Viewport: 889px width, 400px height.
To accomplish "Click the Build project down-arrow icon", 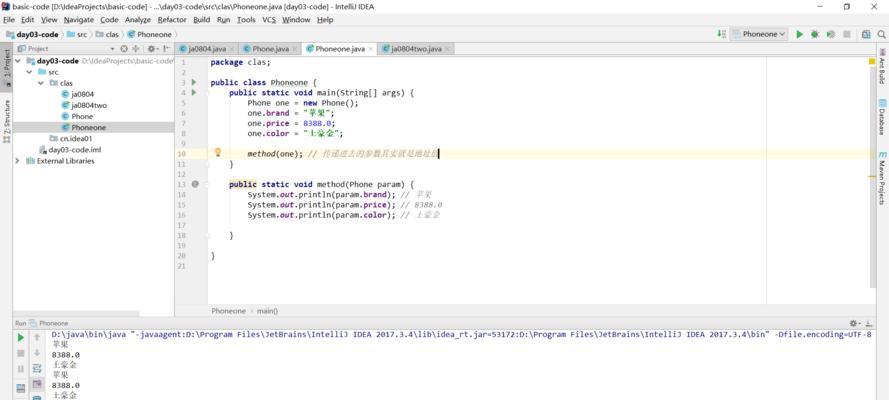I will pyautogui.click(x=721, y=34).
